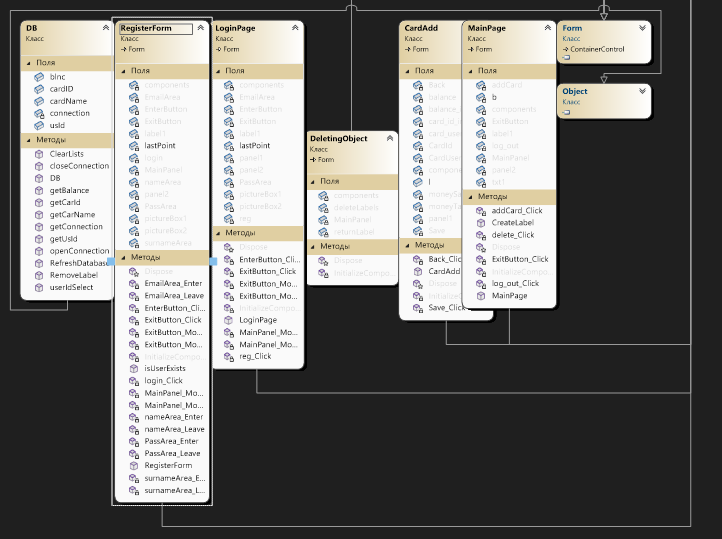Select the RegisterForm constructor icon

134,466
